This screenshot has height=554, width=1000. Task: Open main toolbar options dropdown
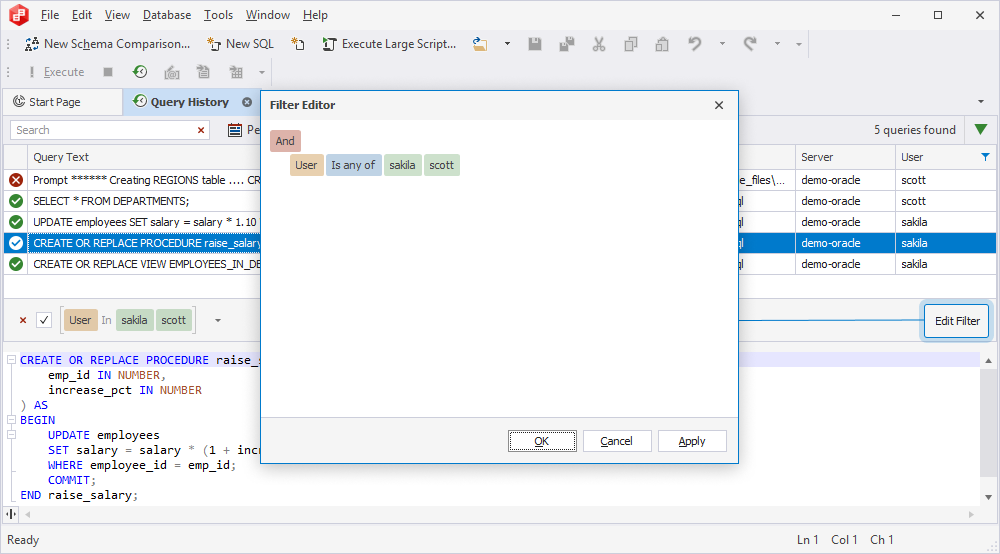point(798,45)
